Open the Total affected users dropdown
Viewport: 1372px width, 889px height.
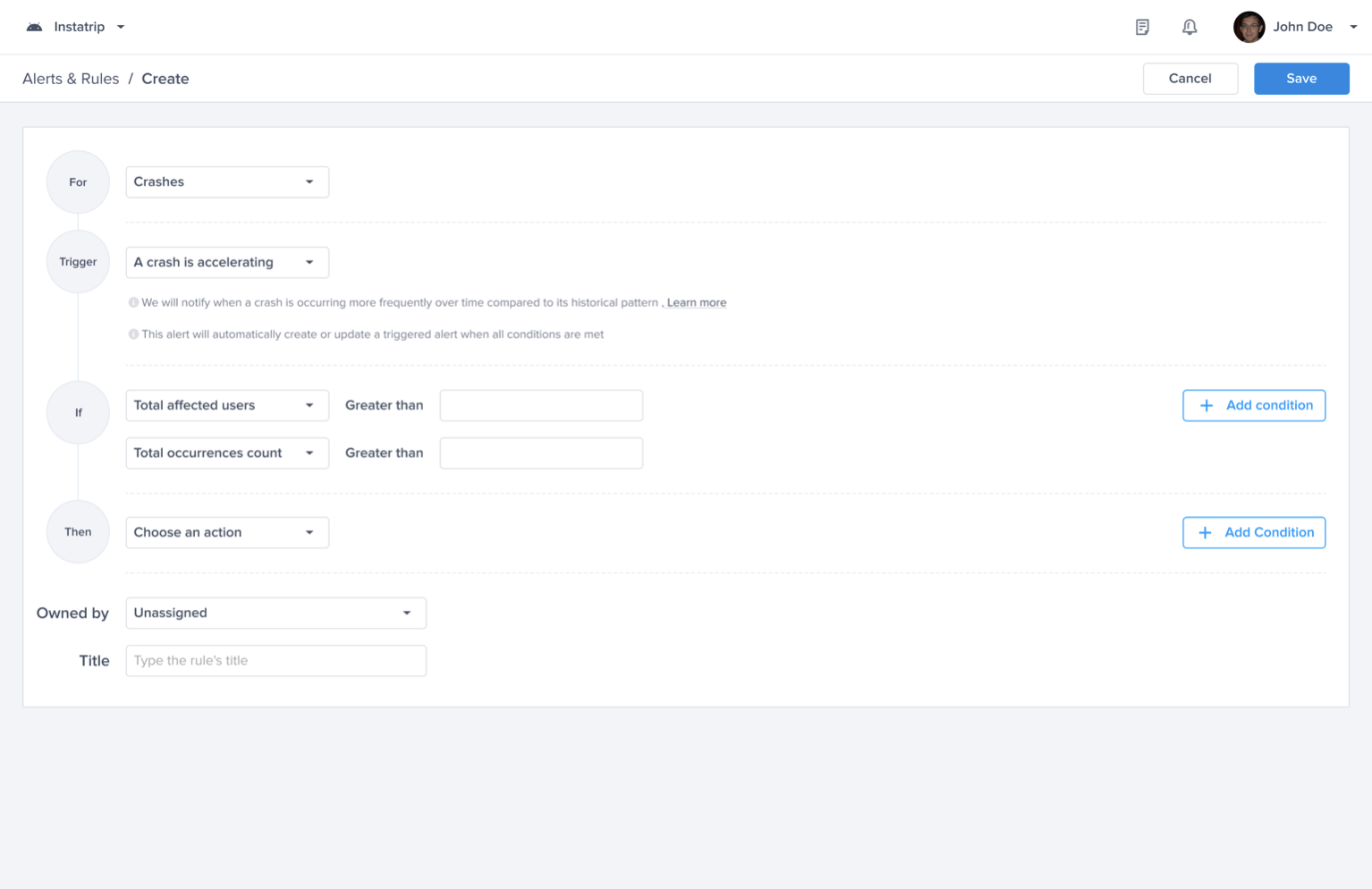tap(227, 405)
